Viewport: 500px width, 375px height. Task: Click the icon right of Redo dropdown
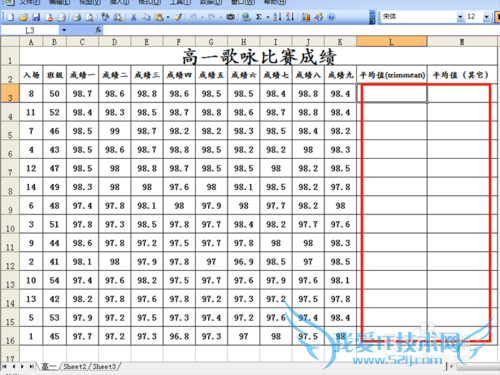(x=230, y=17)
